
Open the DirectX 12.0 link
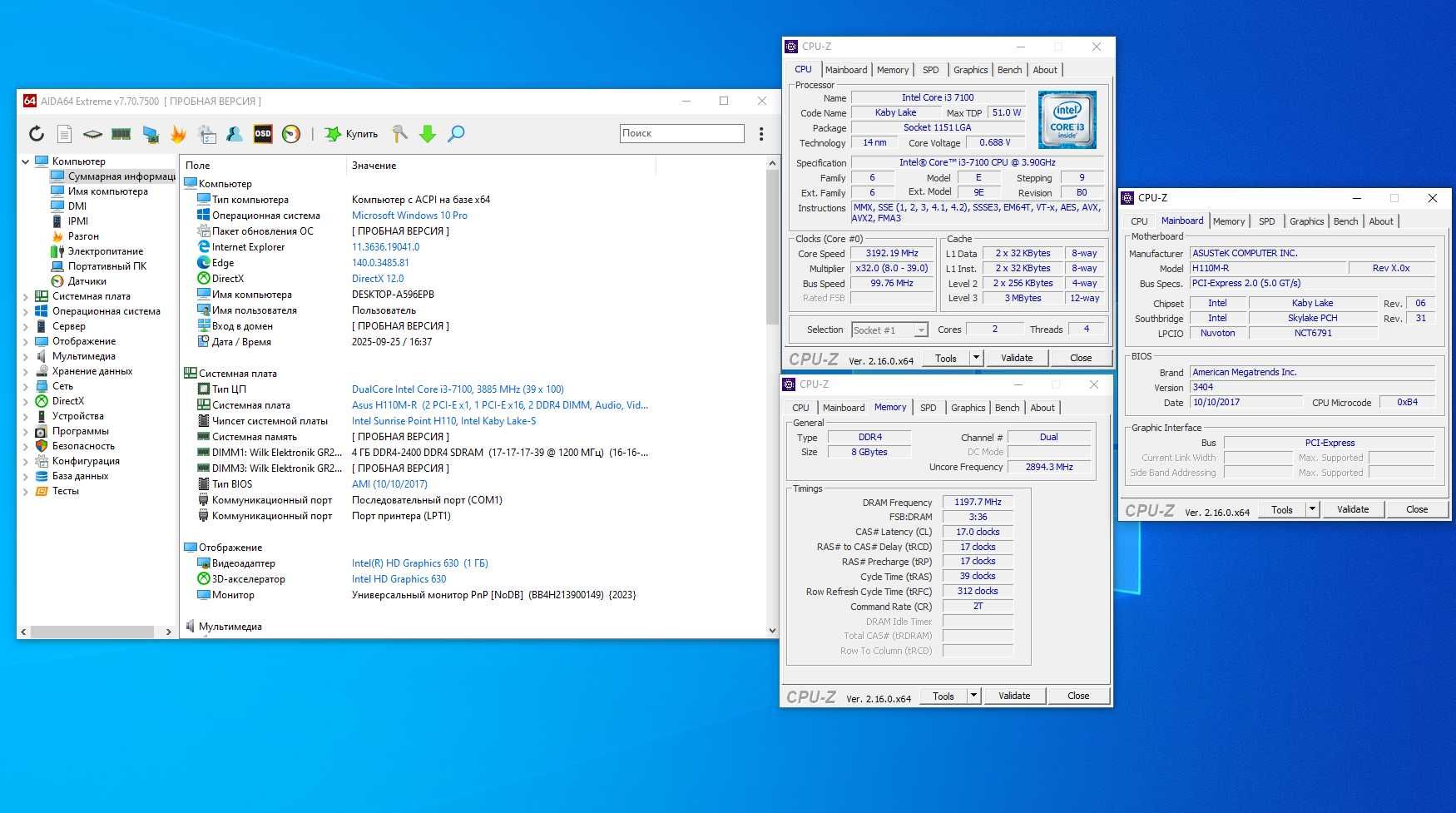pos(378,279)
